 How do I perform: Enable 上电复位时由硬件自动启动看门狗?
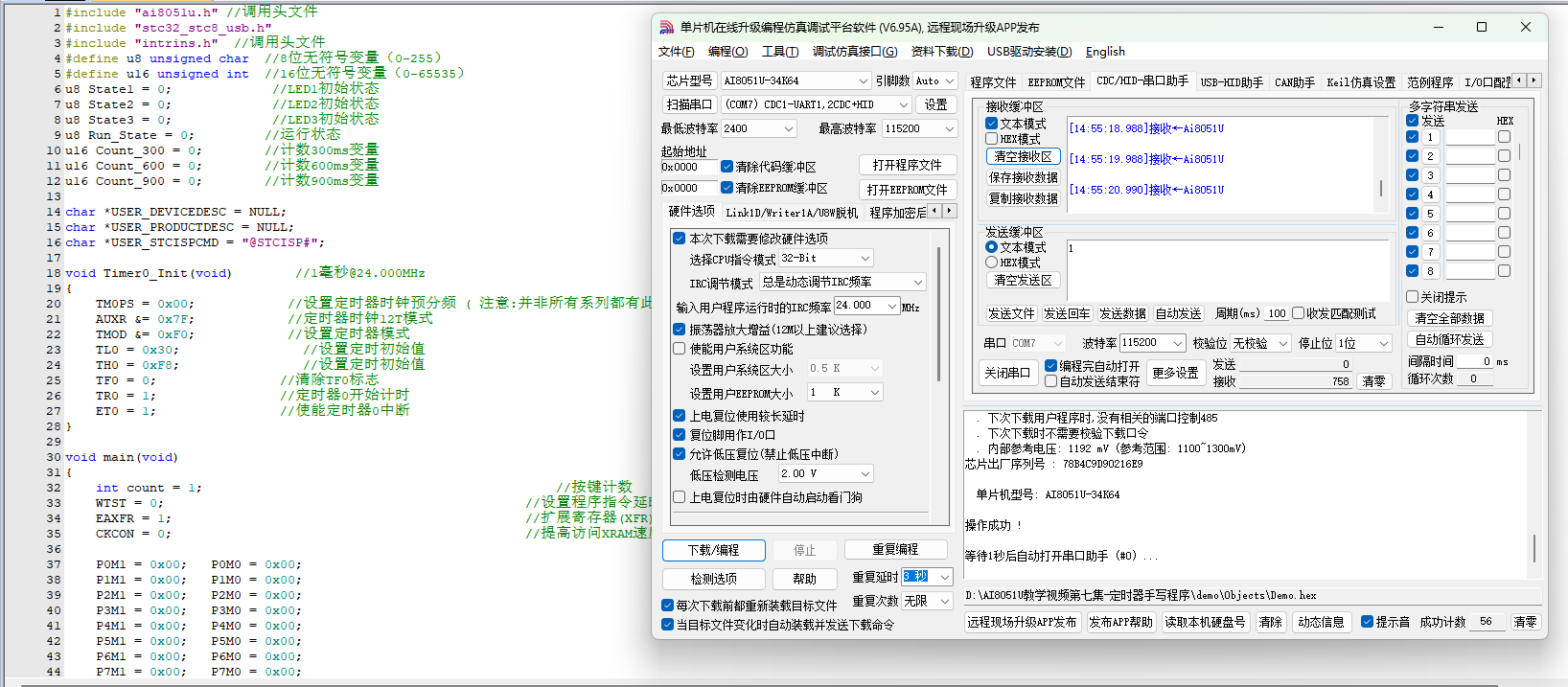679,497
